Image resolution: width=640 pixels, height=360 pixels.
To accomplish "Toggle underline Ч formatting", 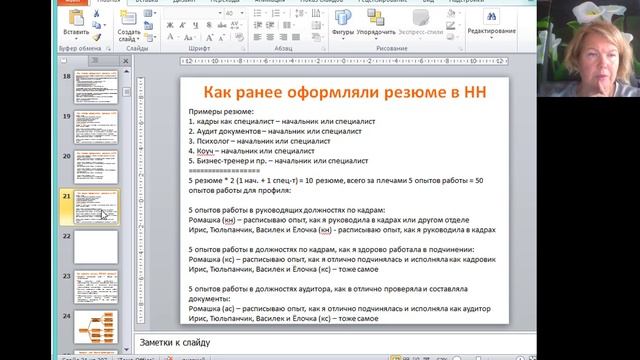I will (196, 25).
